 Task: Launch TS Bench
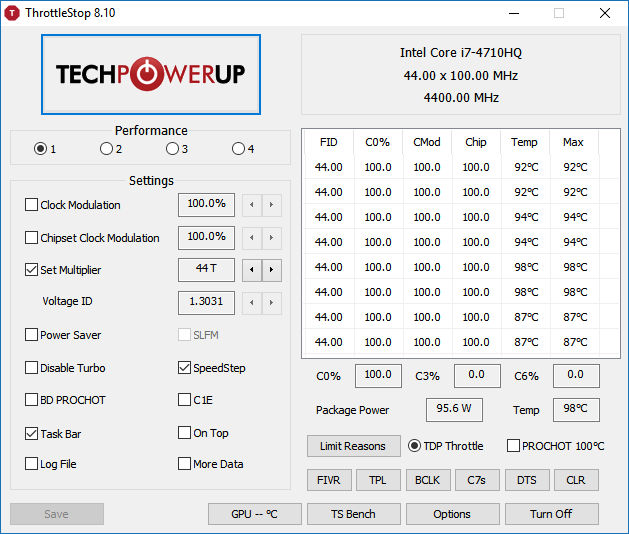tap(353, 514)
